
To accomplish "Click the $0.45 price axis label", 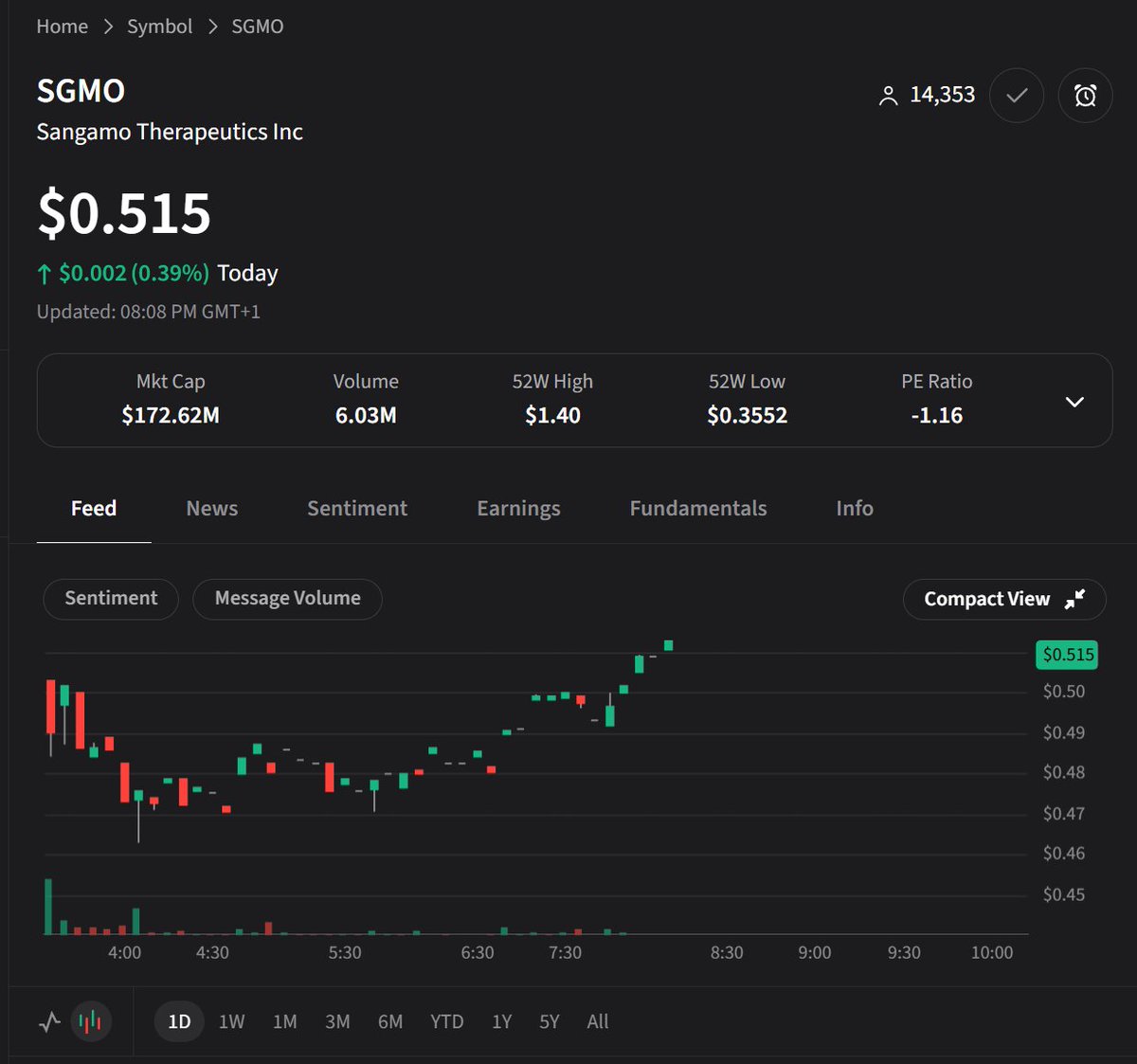I will click(1063, 894).
